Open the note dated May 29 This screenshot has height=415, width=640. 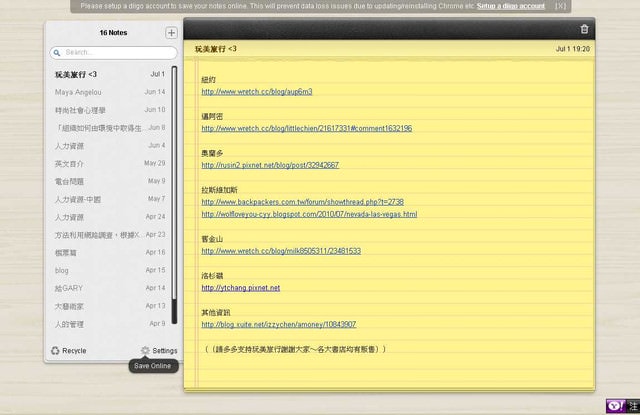(110, 164)
